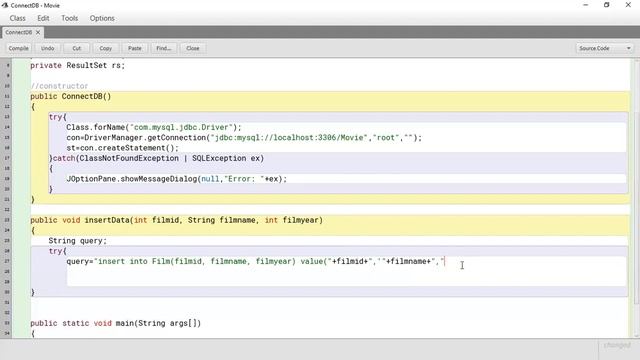Click the Compile button
640x360 pixels.
(x=18, y=48)
